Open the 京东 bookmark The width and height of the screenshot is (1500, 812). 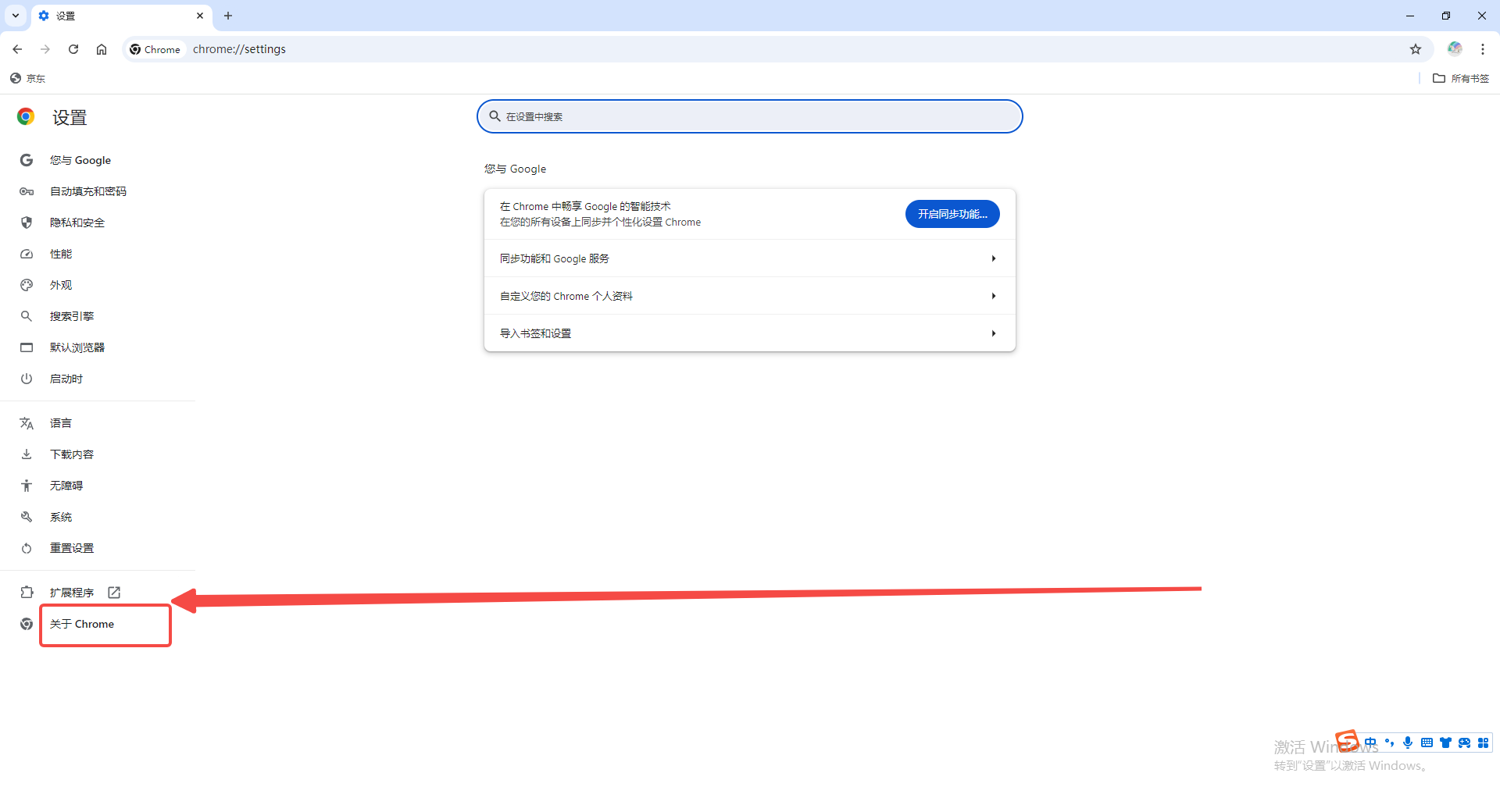point(28,78)
